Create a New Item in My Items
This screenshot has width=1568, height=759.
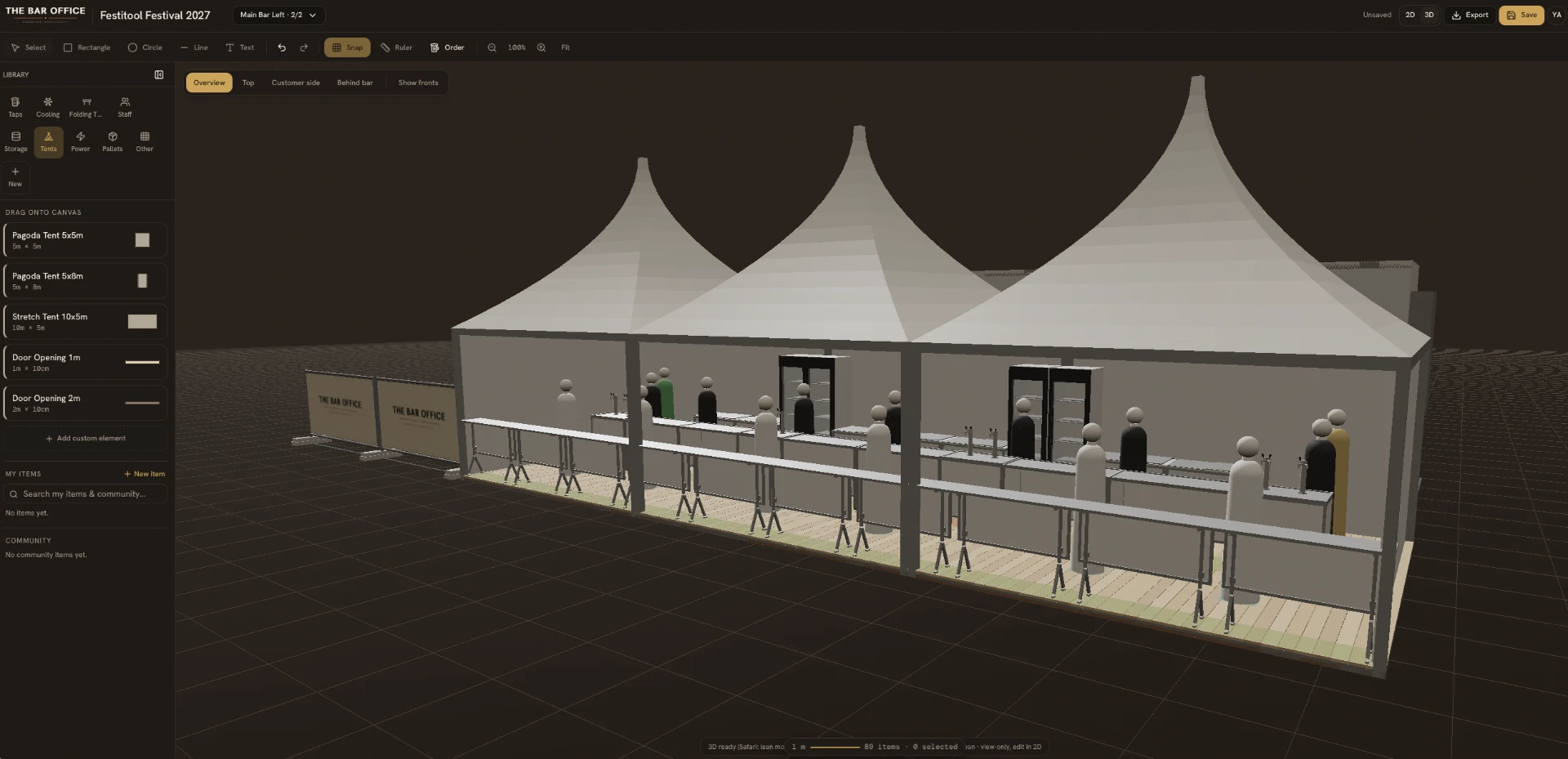(x=145, y=474)
